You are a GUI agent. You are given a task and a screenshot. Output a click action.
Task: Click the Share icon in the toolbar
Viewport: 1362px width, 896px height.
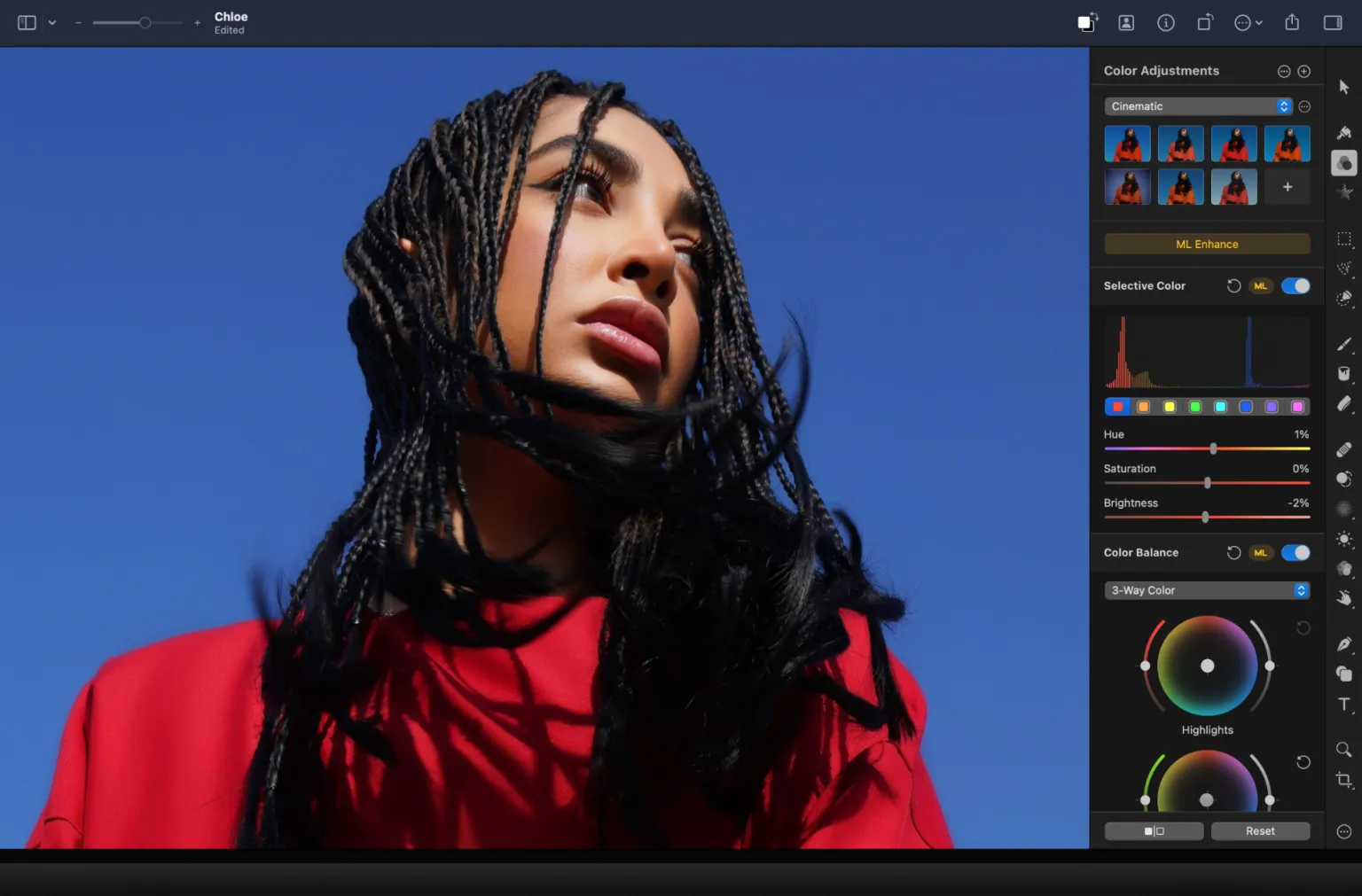[1292, 22]
